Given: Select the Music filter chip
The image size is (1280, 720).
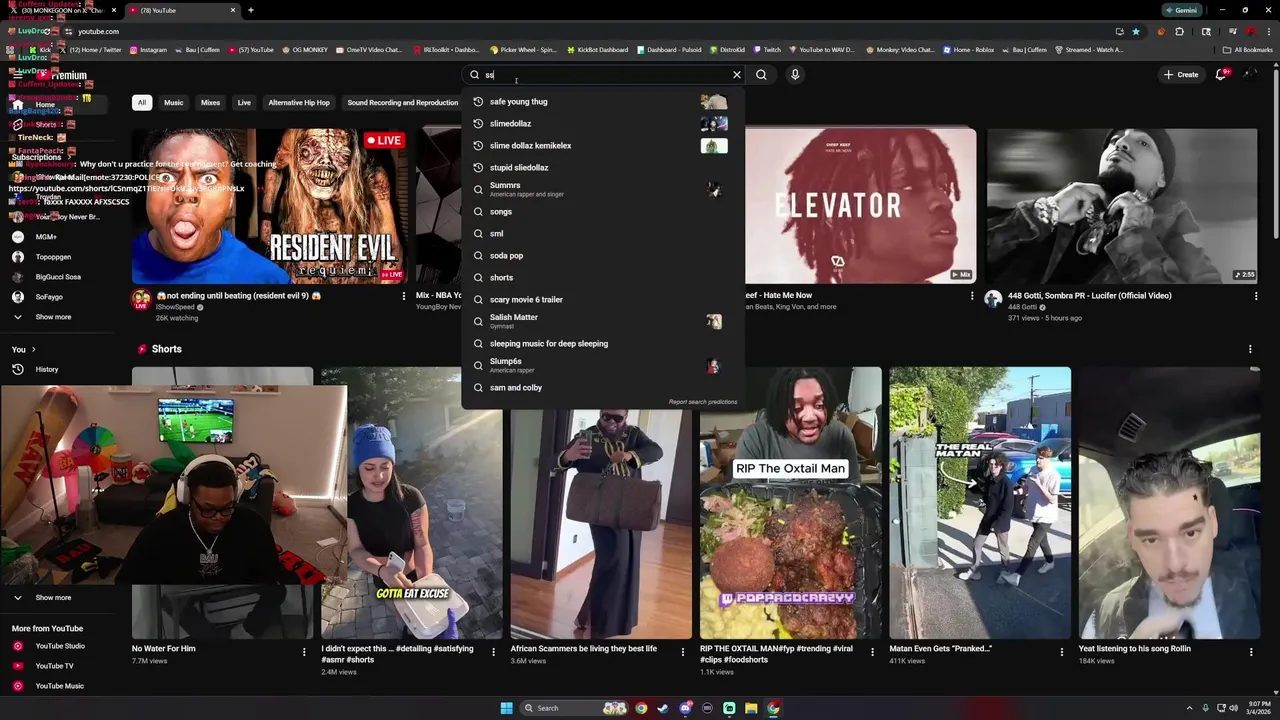Looking at the screenshot, I should (x=174, y=102).
